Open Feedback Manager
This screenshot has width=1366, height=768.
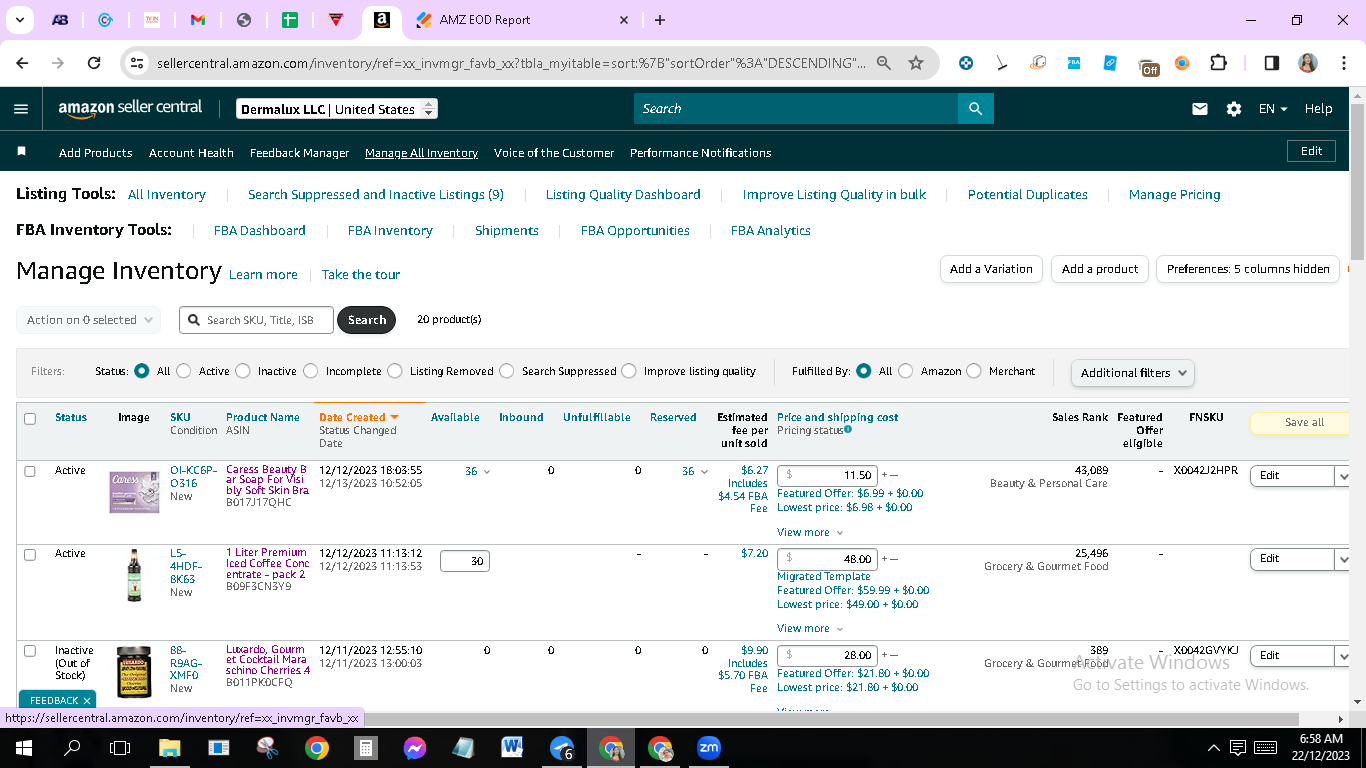[299, 153]
